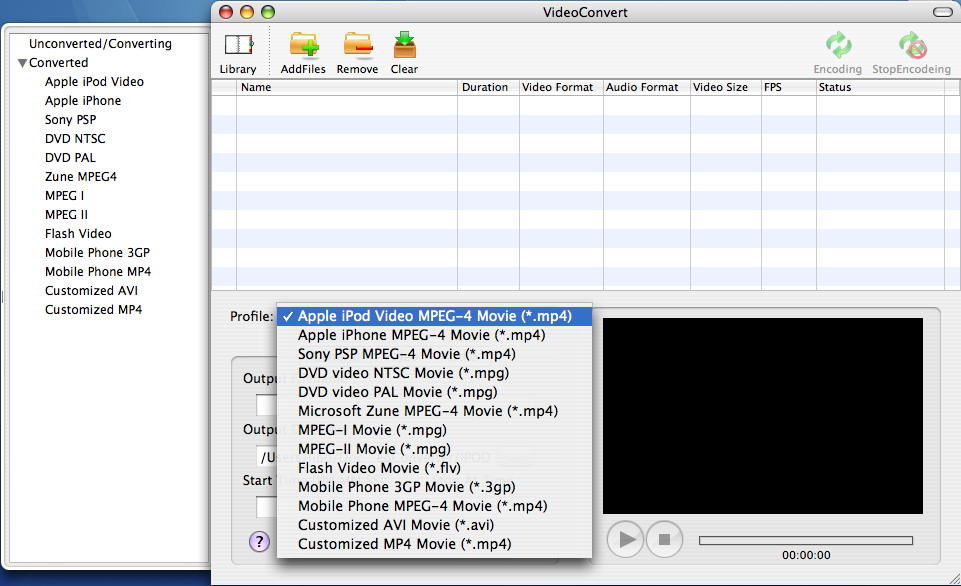Play the preview video

[x=625, y=539]
